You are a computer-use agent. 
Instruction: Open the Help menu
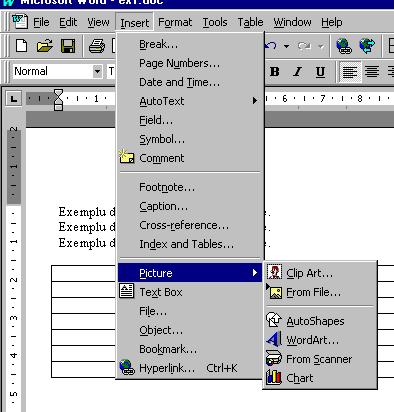[332, 22]
